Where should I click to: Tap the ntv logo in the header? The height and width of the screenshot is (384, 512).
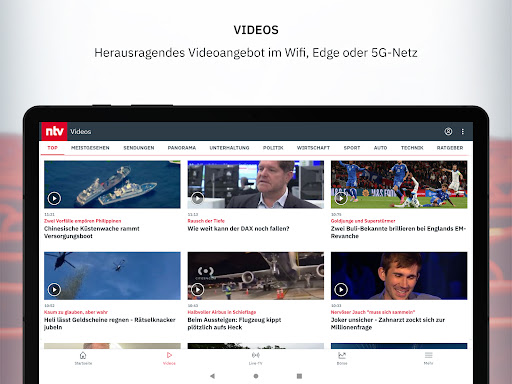tap(54, 131)
